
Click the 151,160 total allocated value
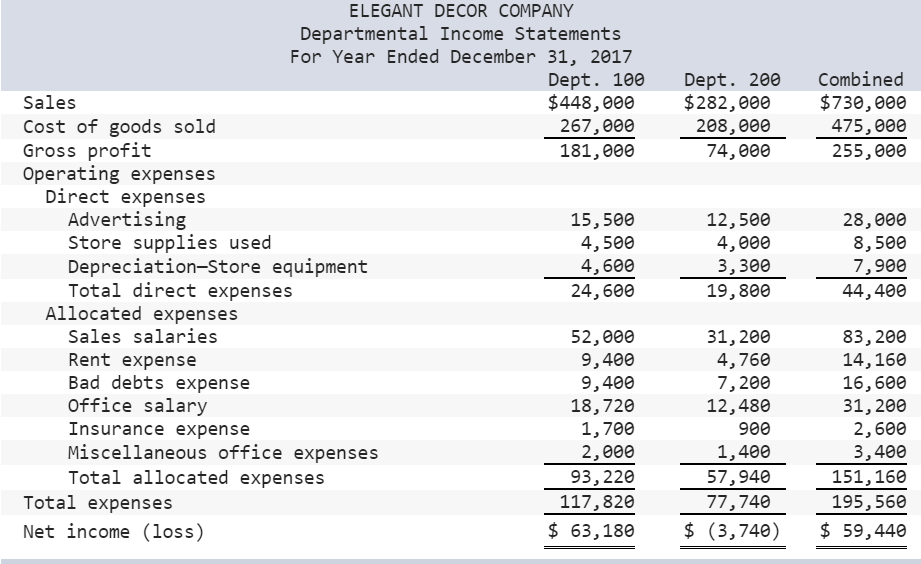869,477
